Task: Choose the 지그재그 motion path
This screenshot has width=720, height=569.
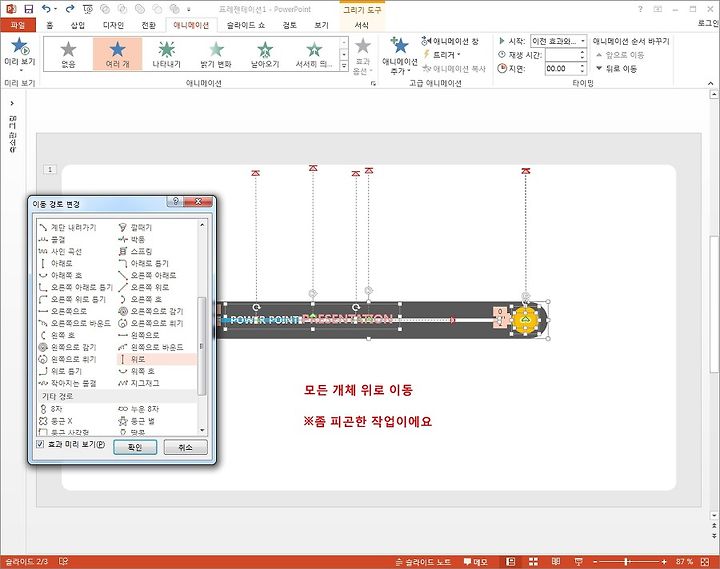Action: coord(139,383)
